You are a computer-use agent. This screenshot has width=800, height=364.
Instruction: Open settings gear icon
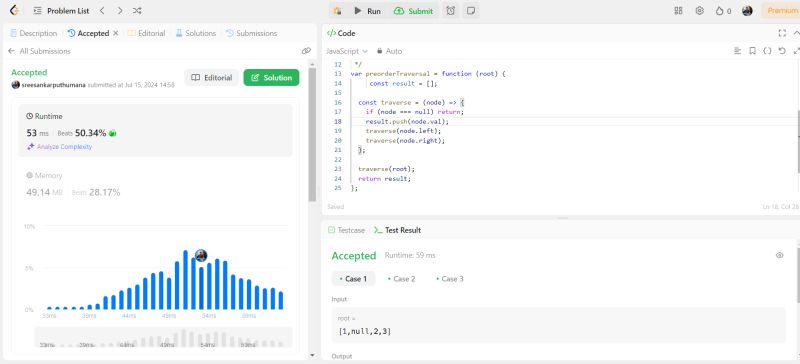coord(699,11)
